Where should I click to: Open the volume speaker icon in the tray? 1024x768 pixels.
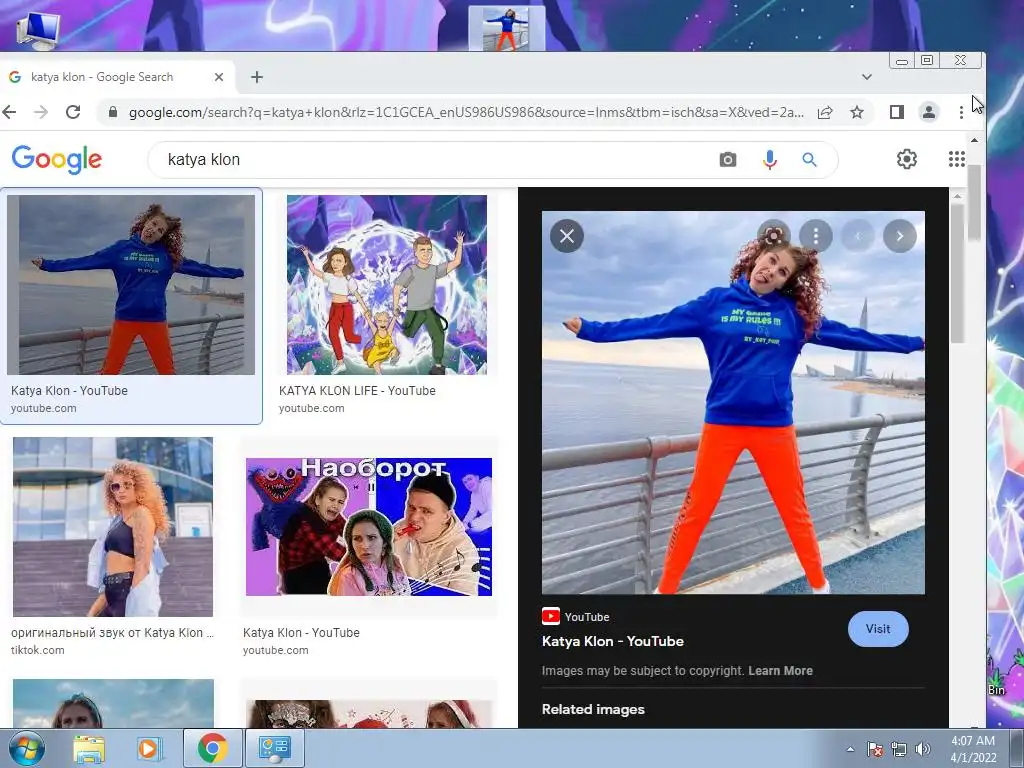(x=922, y=749)
